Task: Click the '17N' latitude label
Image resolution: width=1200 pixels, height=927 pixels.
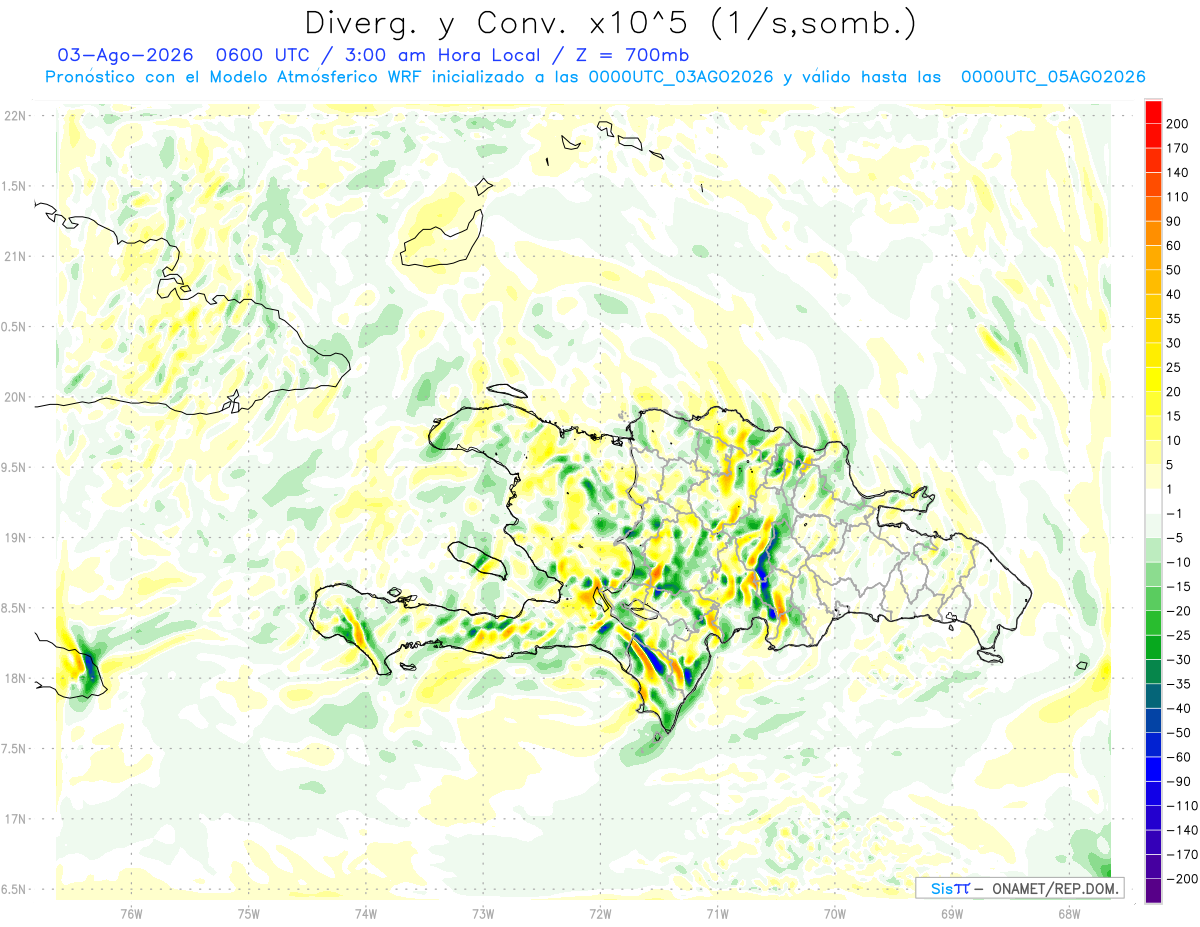Action: pos(15,819)
